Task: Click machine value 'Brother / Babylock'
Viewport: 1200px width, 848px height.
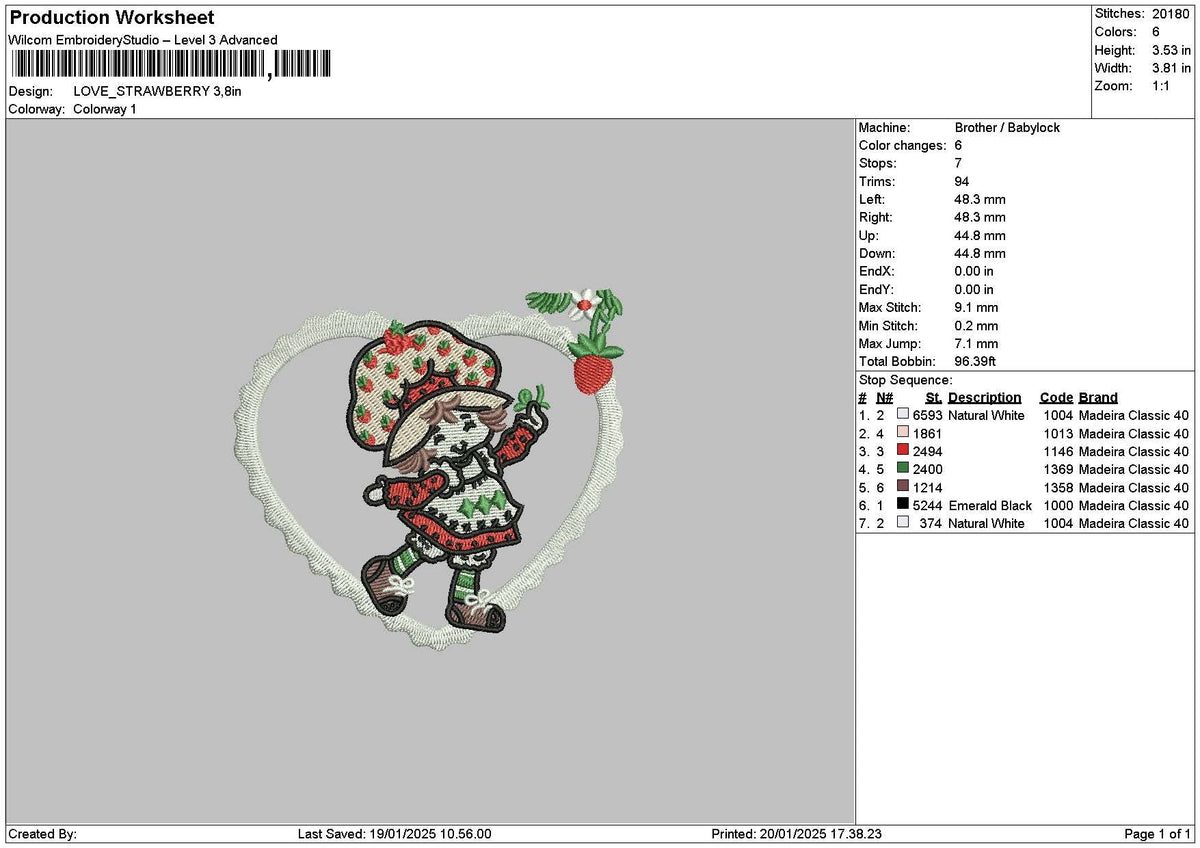Action: (x=1007, y=128)
